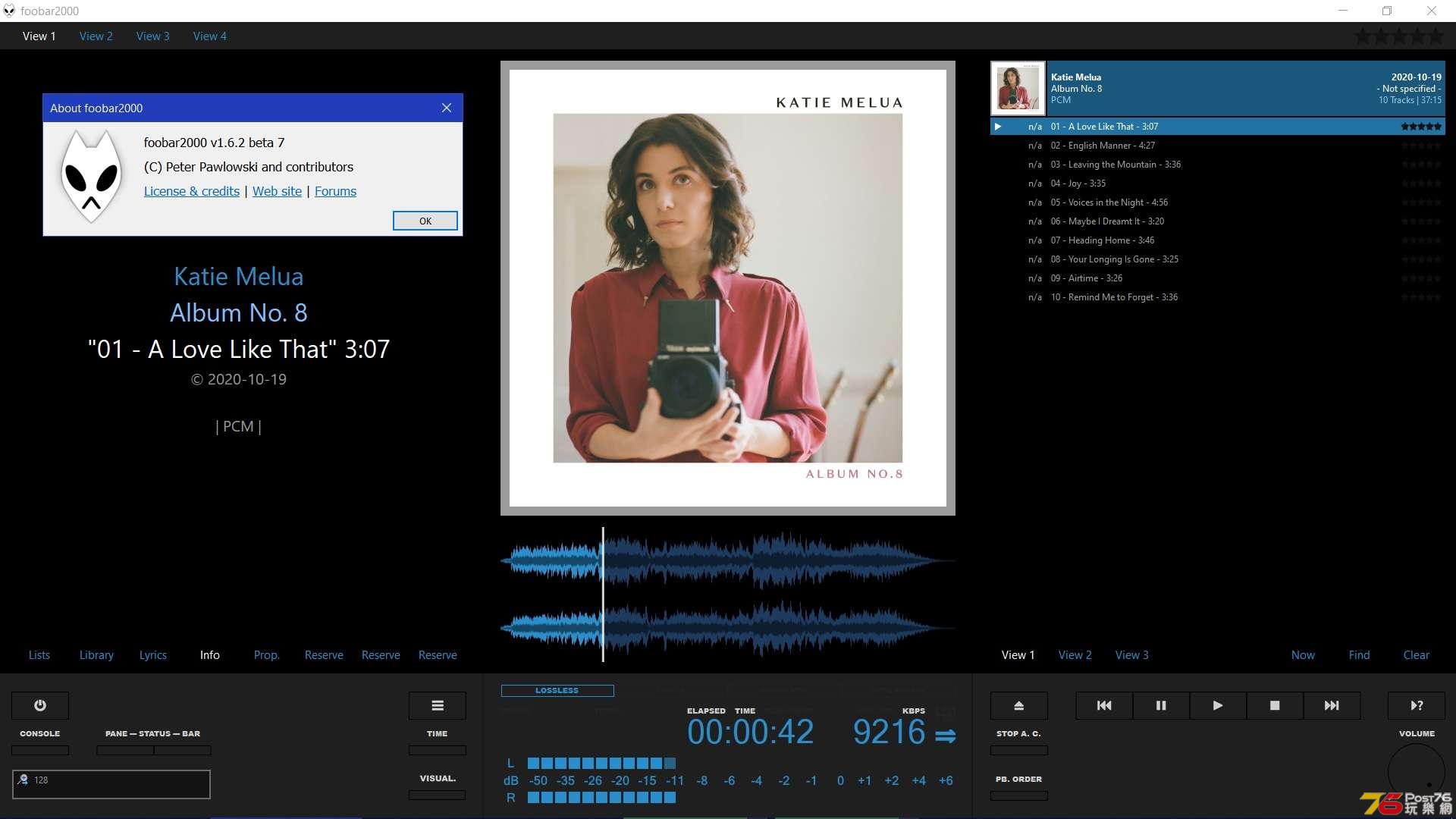Select the Info panel tab
Image resolution: width=1456 pixels, height=819 pixels.
[210, 654]
